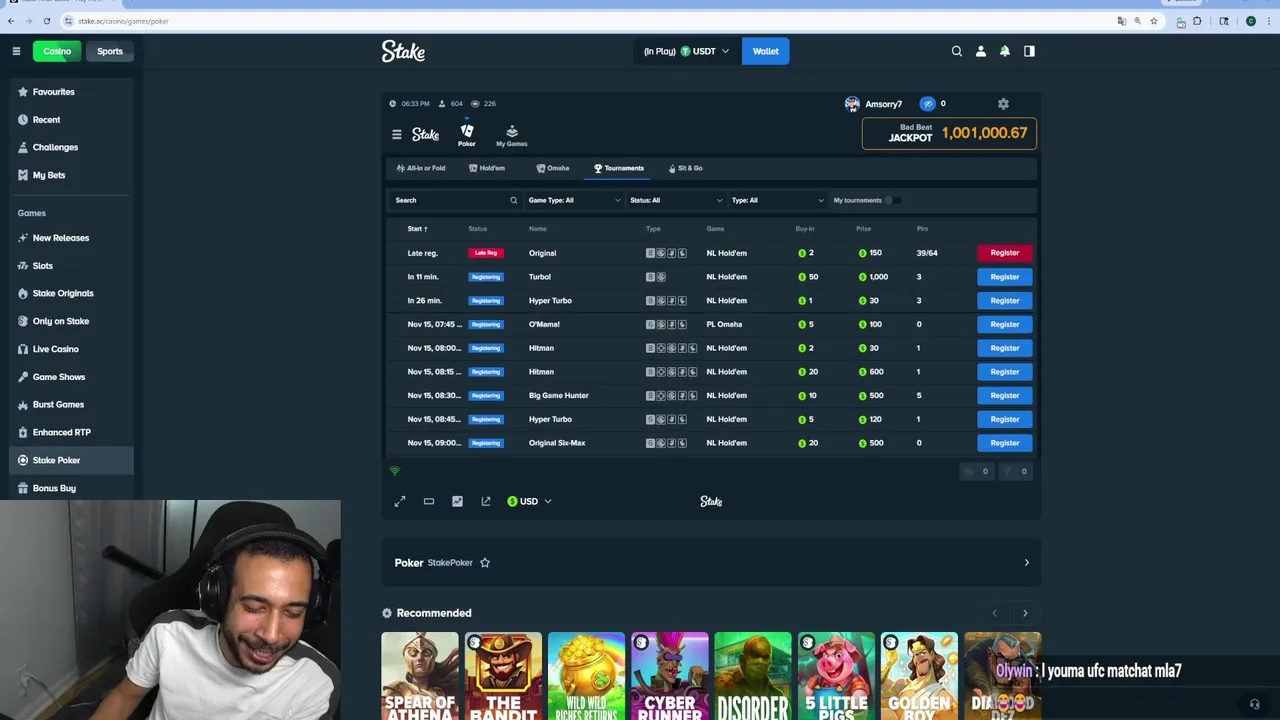
Task: Open the Cyber Runner game thumbnail
Action: pos(669,676)
